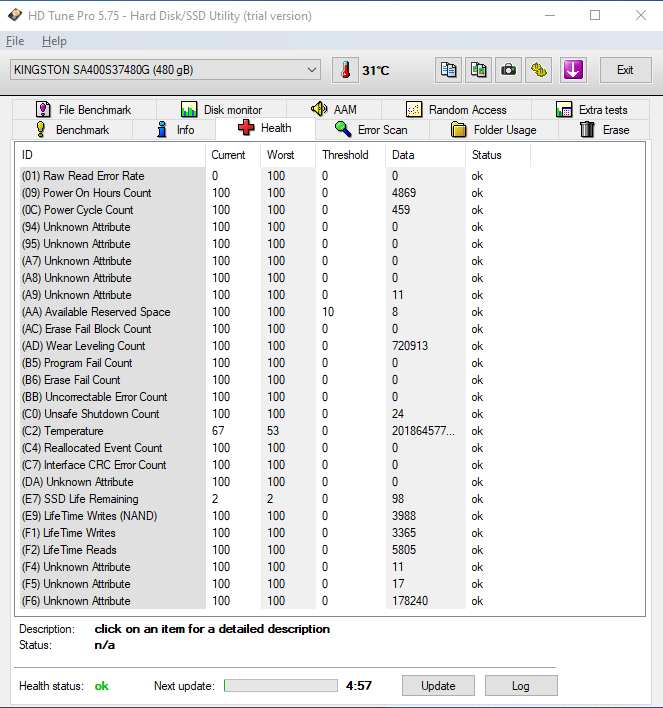
Task: Switch to the Error Scan tab
Action: [372, 130]
